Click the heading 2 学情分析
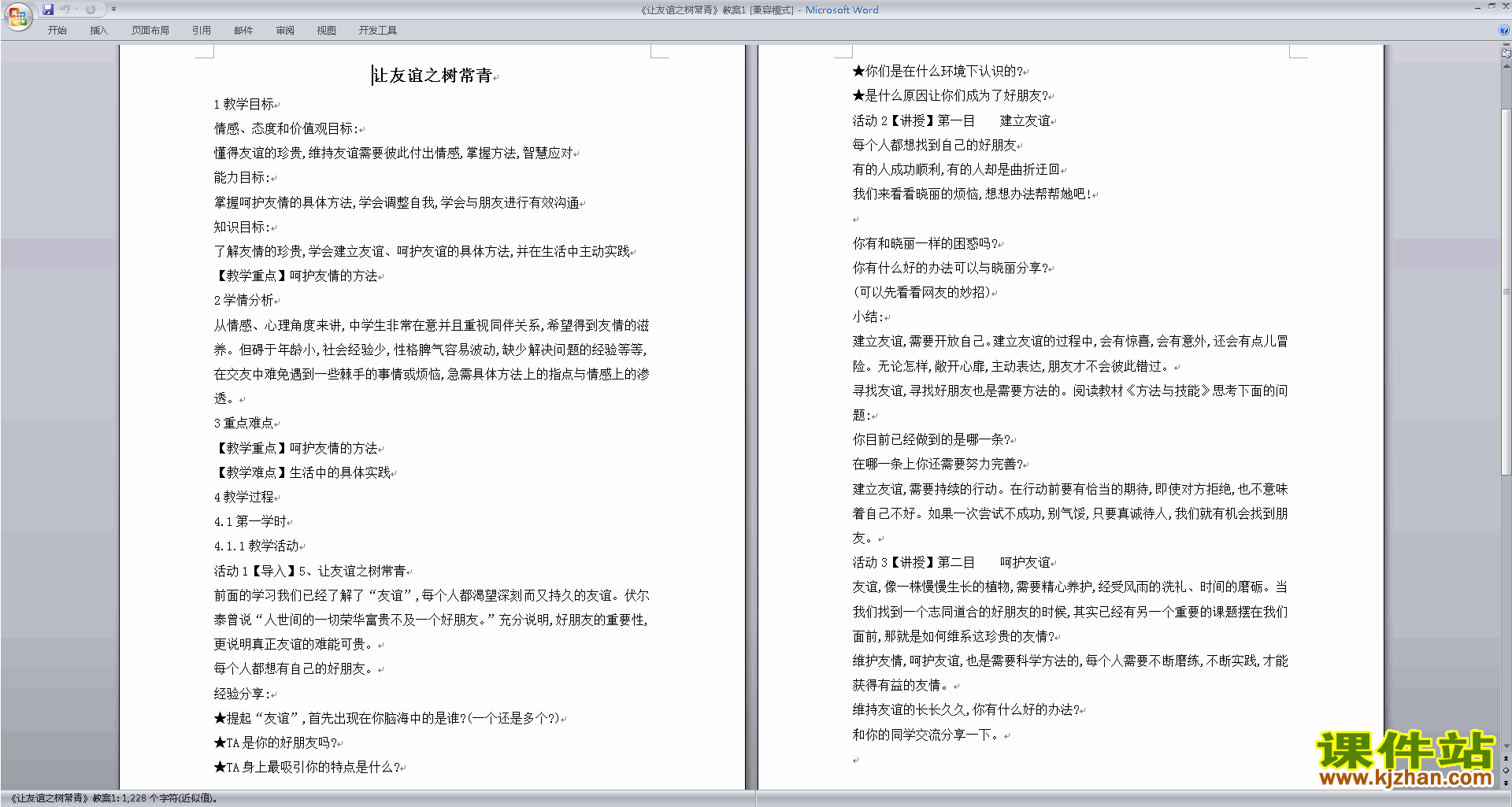The image size is (1512, 807). click(x=244, y=300)
